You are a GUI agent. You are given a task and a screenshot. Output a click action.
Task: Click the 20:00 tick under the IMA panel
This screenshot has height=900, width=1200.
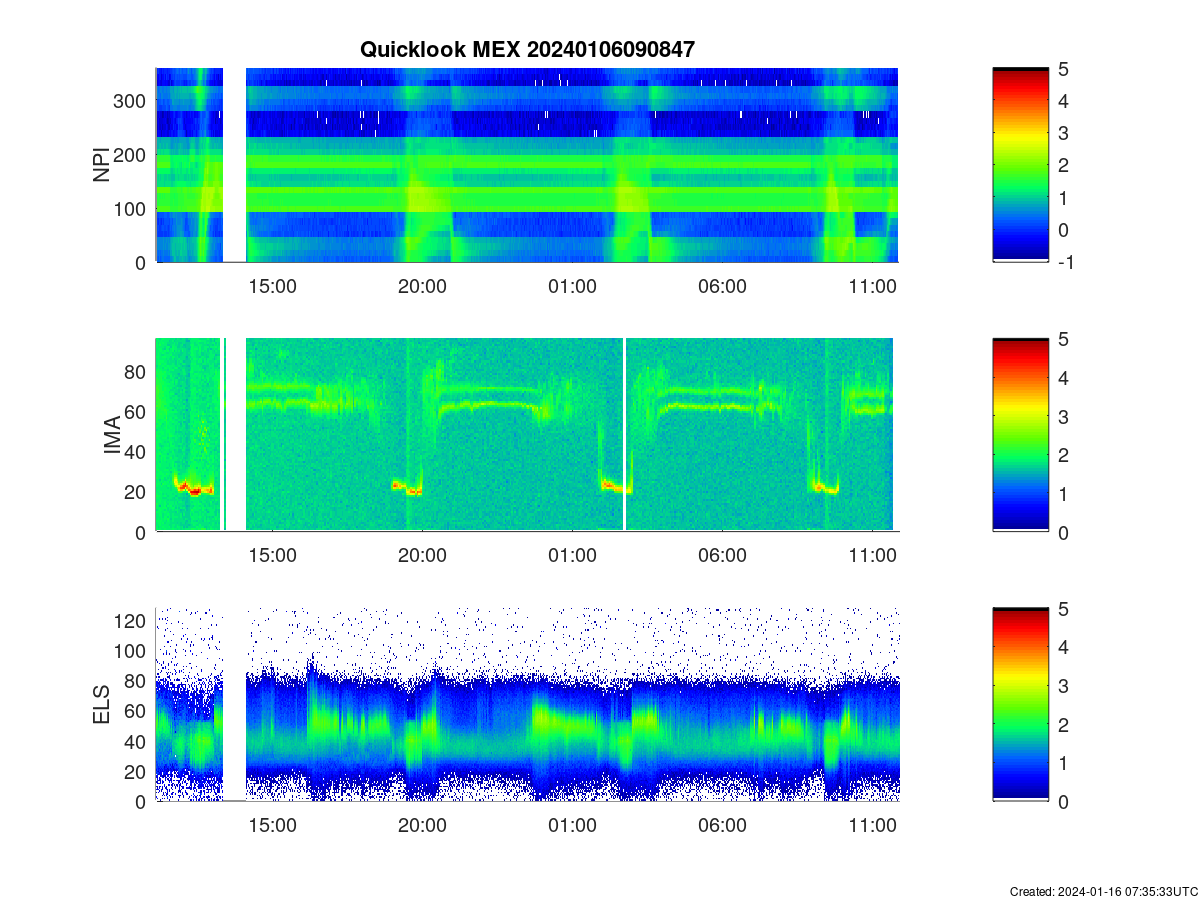[422, 556]
